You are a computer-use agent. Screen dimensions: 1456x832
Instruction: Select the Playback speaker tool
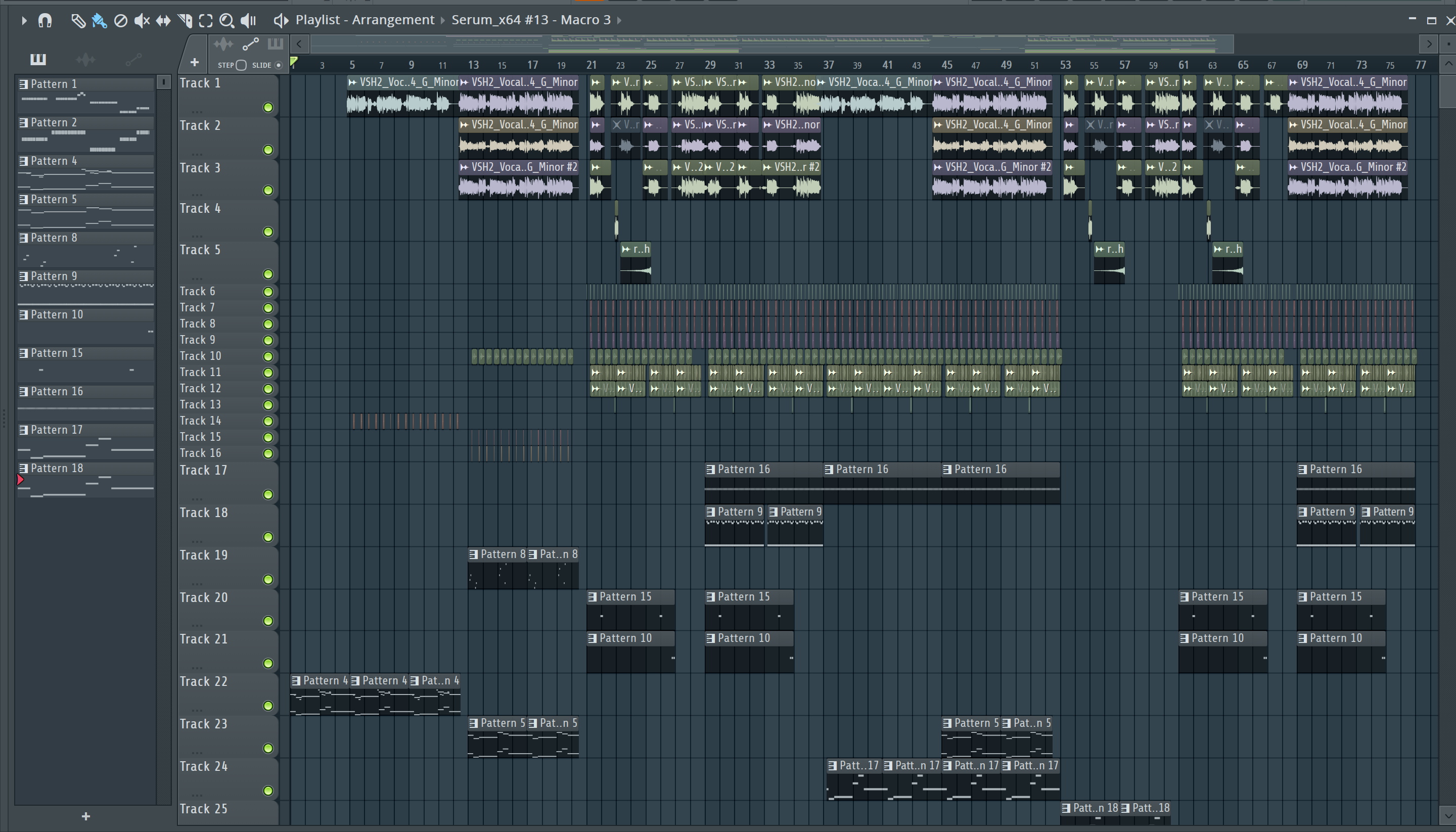tap(248, 21)
